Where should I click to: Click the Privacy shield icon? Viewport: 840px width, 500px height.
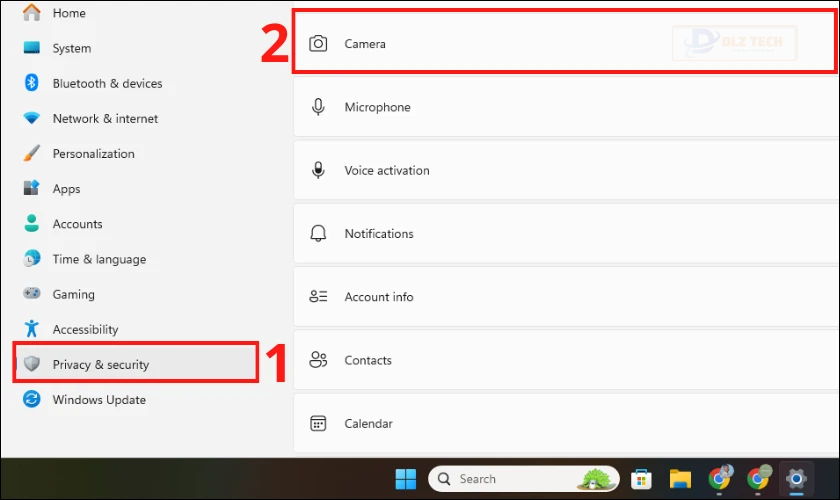click(x=32, y=364)
